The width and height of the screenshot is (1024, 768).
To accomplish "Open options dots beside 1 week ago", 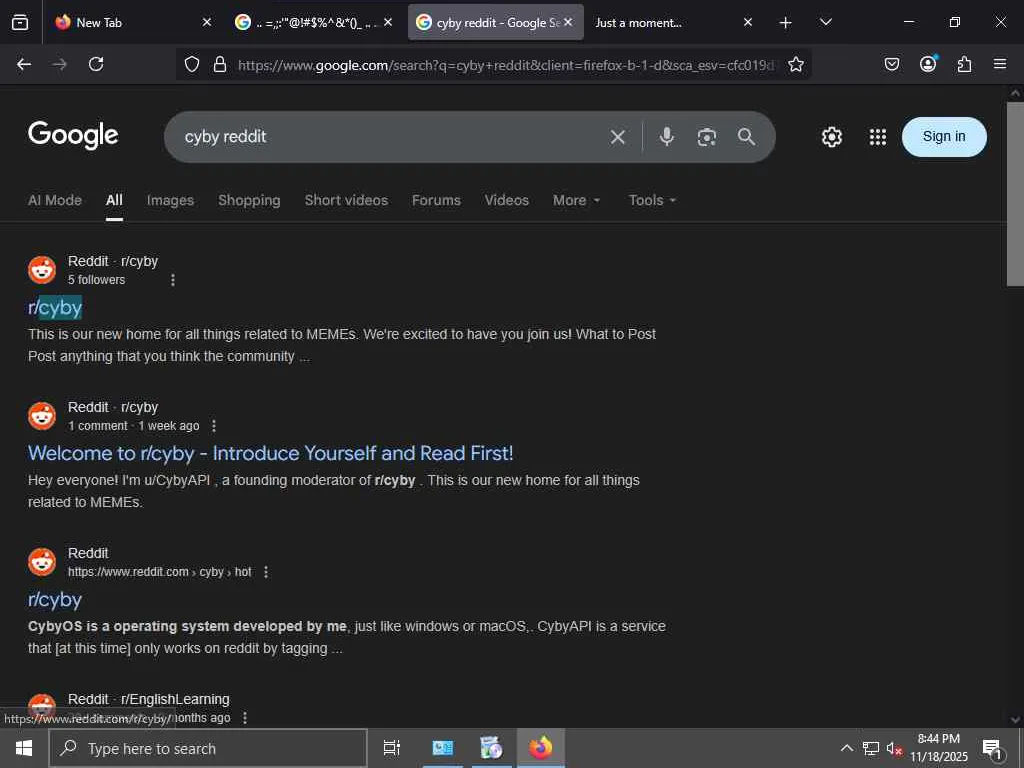I will pyautogui.click(x=214, y=426).
